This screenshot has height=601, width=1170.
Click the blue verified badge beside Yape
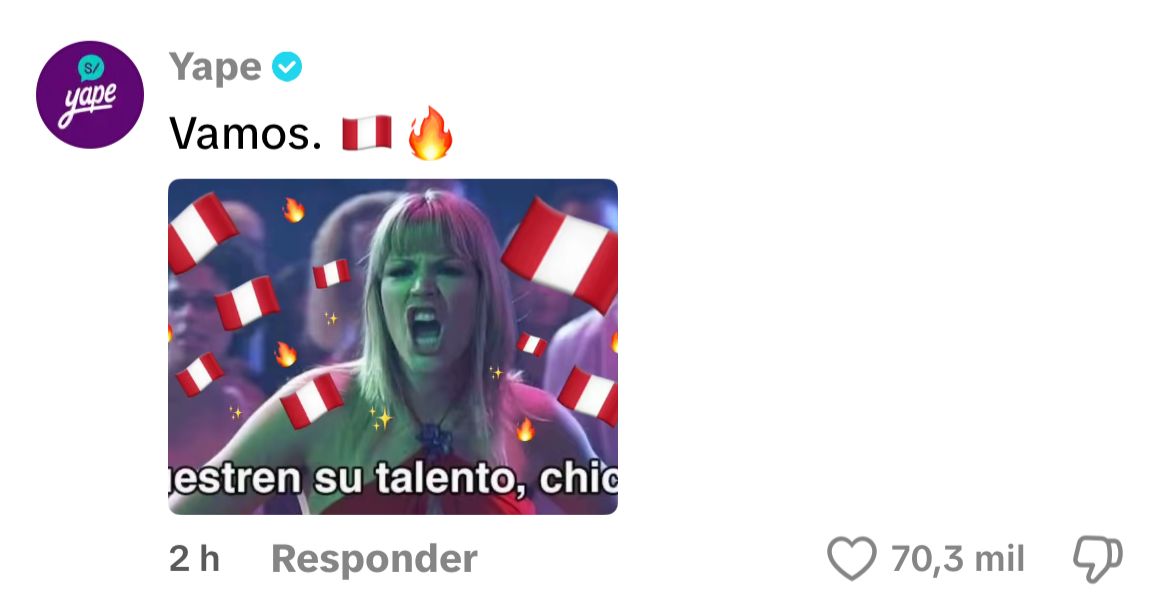(287, 67)
